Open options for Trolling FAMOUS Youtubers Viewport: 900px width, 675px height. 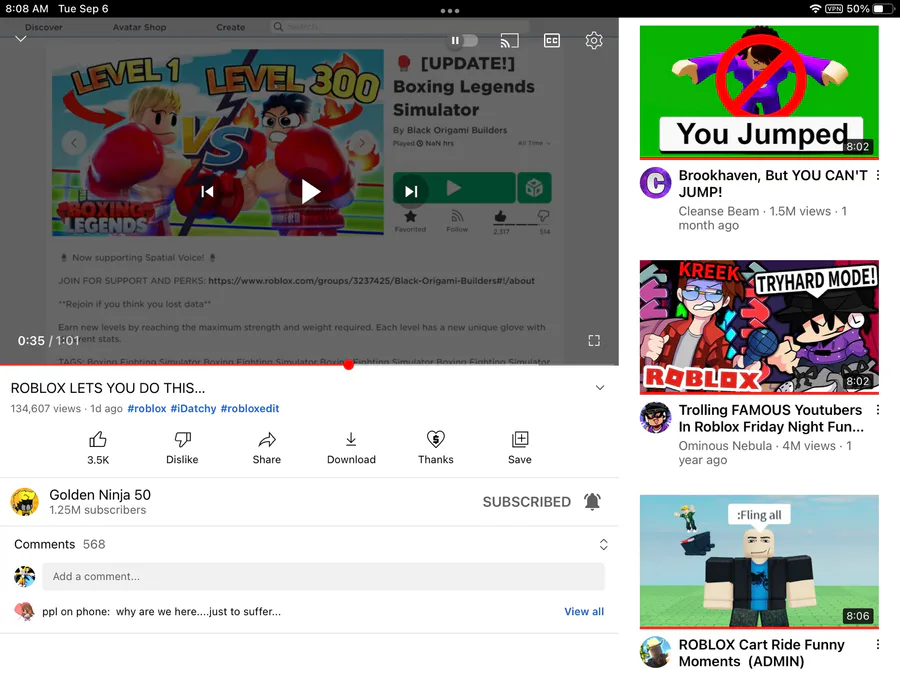tap(878, 410)
